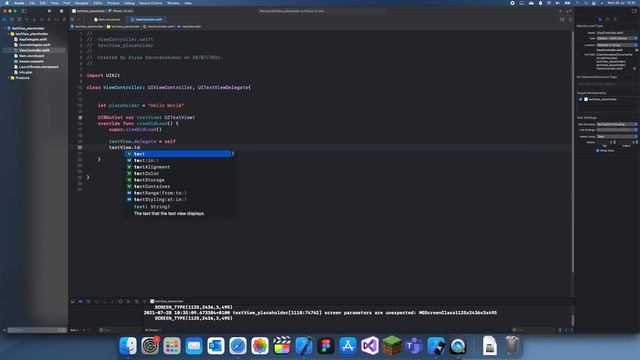Screen dimensions: 640x360
Task: Open Microsoft Teams from the Dock
Action: [414, 346]
